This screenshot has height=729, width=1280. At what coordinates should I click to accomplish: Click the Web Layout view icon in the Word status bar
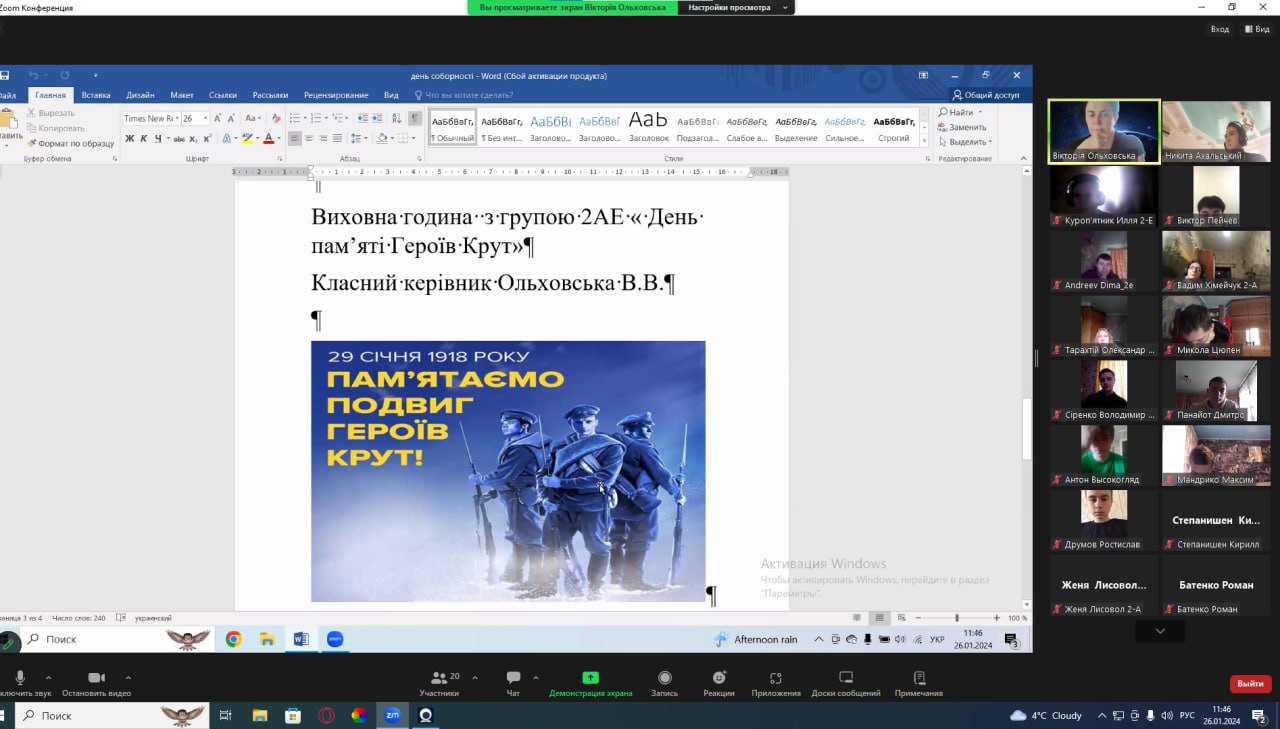901,618
